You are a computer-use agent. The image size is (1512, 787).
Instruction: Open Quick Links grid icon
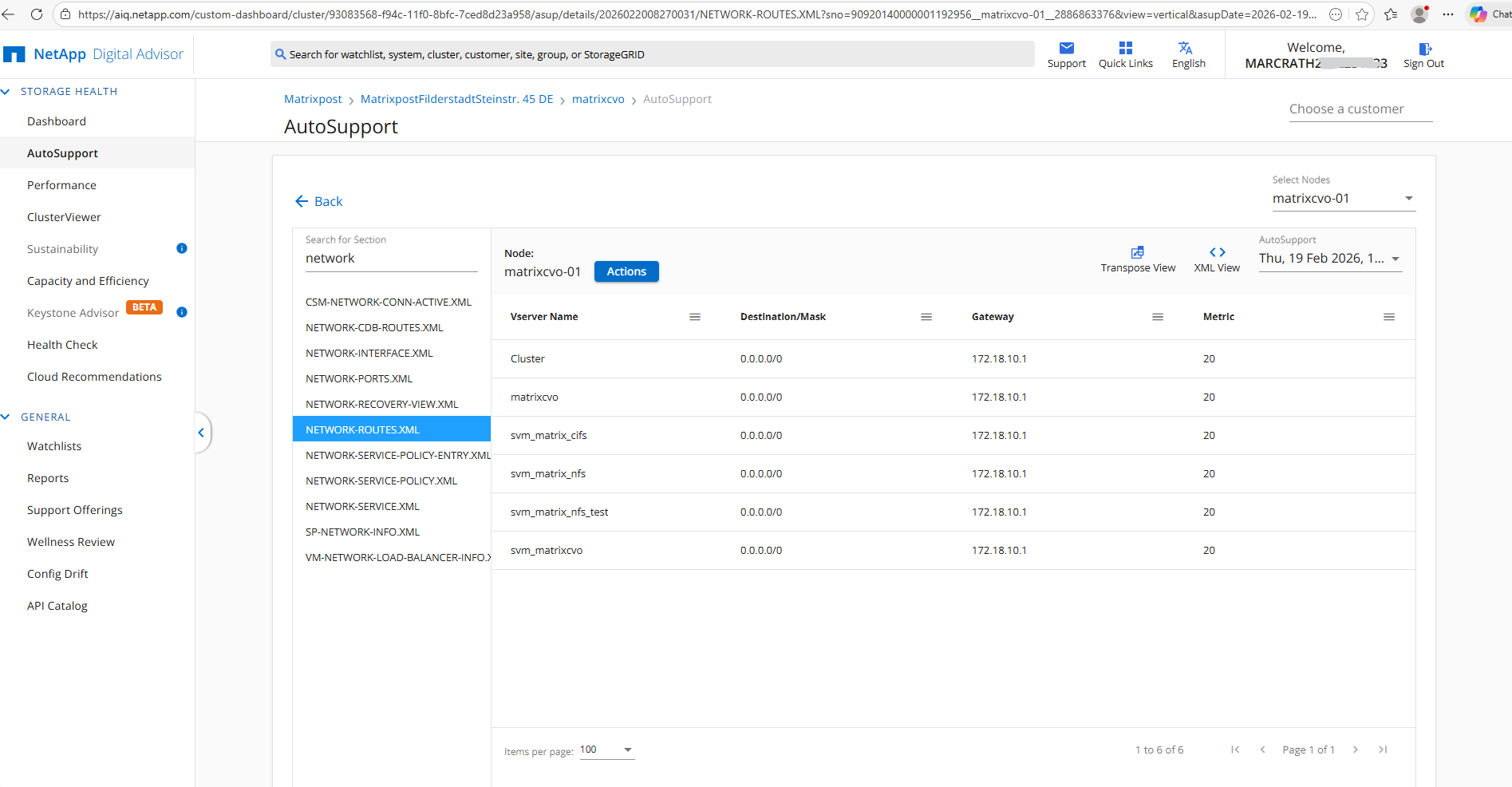pos(1125,49)
